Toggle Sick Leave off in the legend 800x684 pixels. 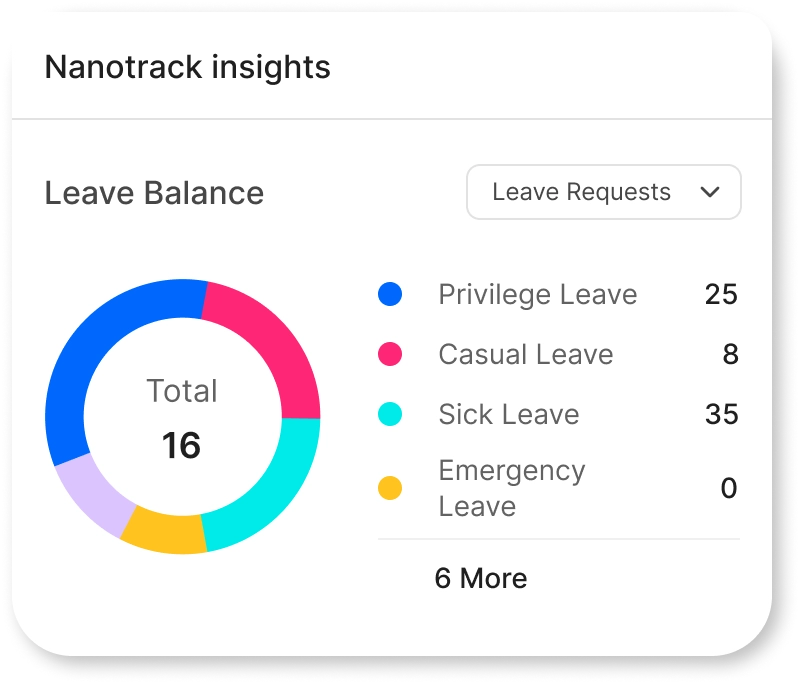(x=509, y=414)
